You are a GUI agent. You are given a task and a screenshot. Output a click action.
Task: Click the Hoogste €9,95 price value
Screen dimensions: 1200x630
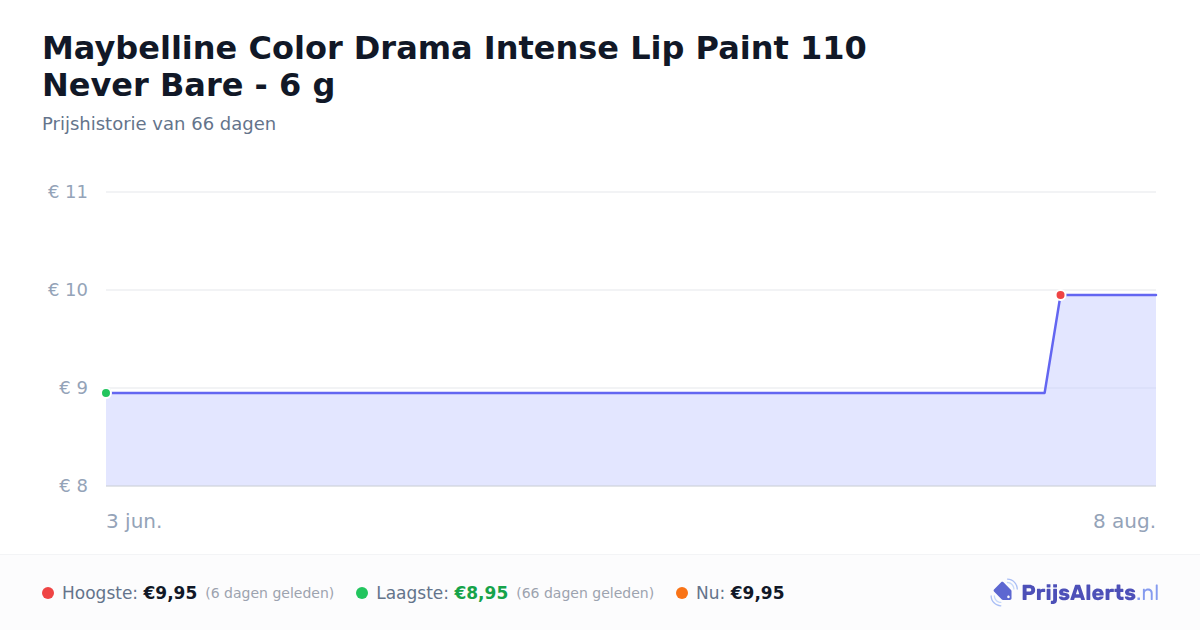click(x=170, y=593)
